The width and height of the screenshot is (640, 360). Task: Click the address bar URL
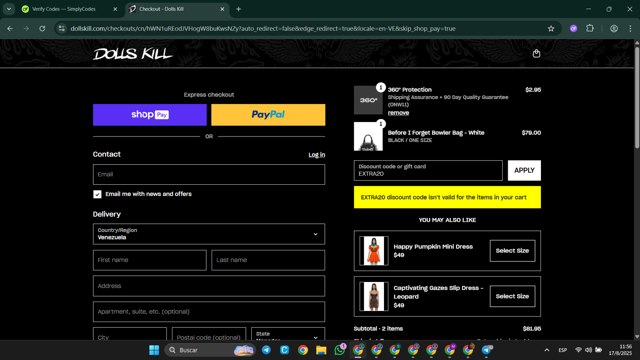263,29
